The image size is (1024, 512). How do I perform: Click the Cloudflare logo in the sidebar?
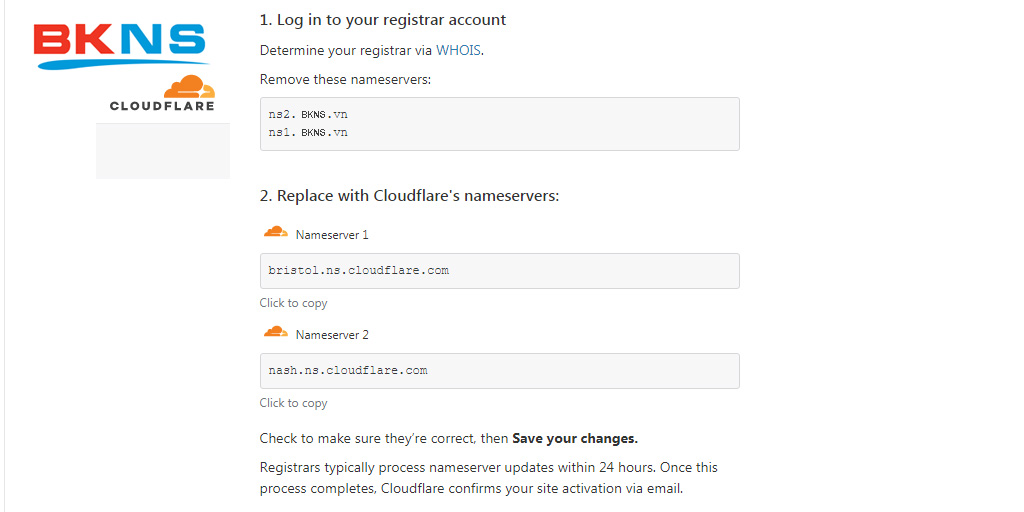pos(163,93)
